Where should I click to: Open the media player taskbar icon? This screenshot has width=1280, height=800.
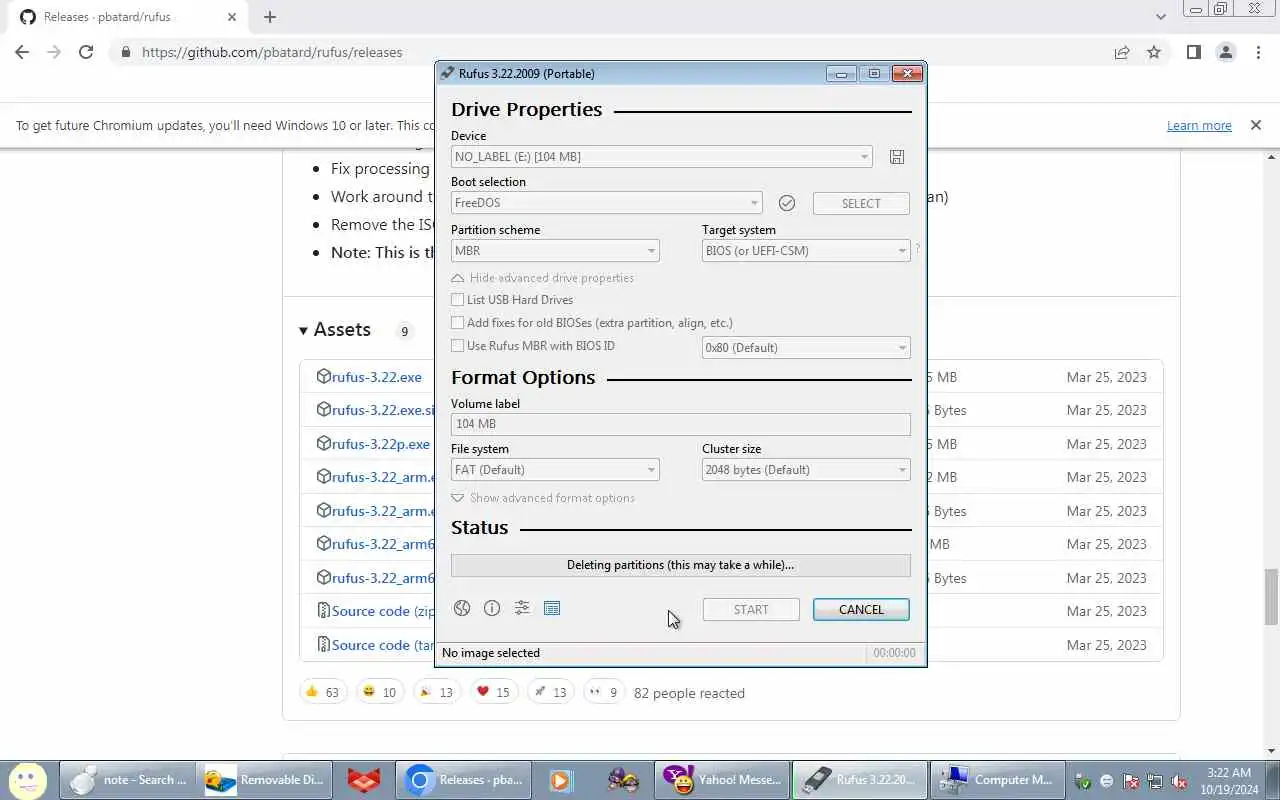[561, 780]
